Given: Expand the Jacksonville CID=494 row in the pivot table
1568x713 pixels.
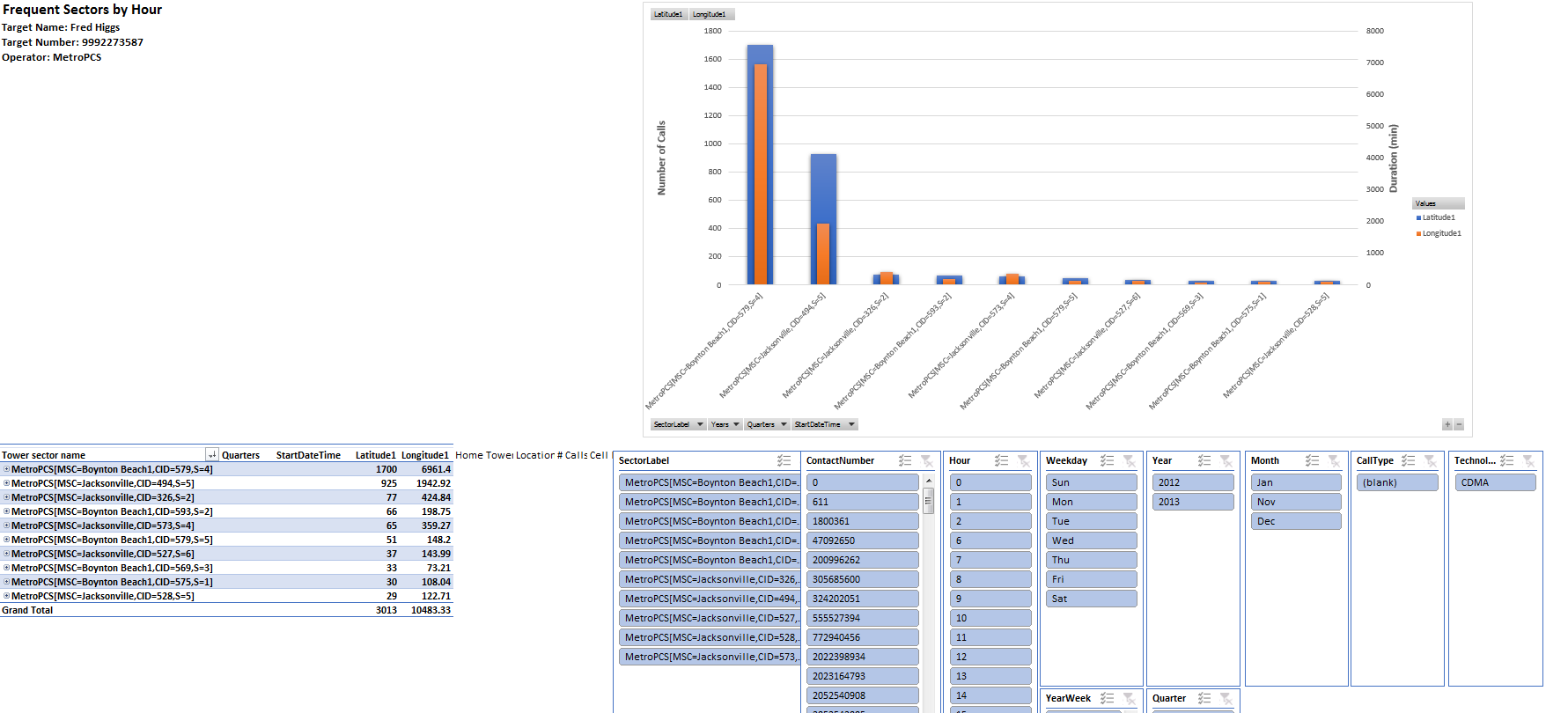Looking at the screenshot, I should [6, 483].
